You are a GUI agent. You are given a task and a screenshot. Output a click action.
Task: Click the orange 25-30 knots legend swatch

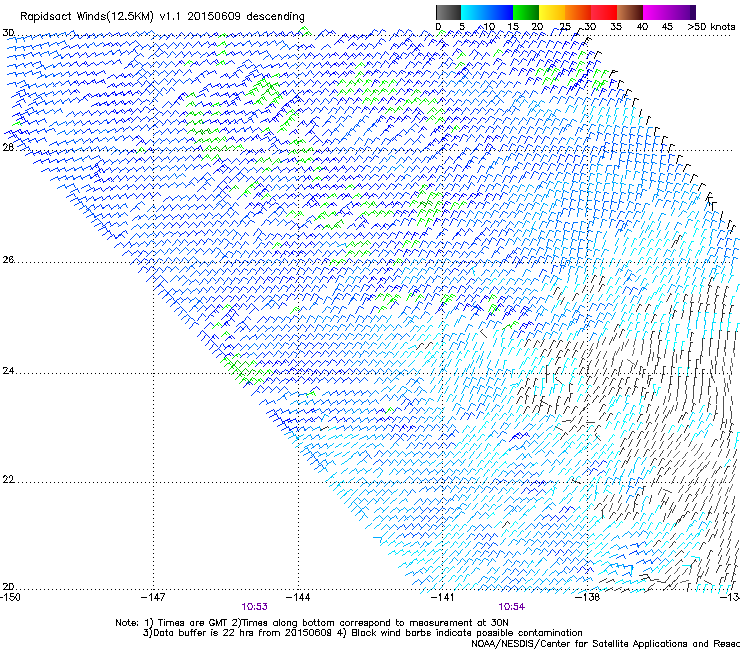(x=577, y=12)
